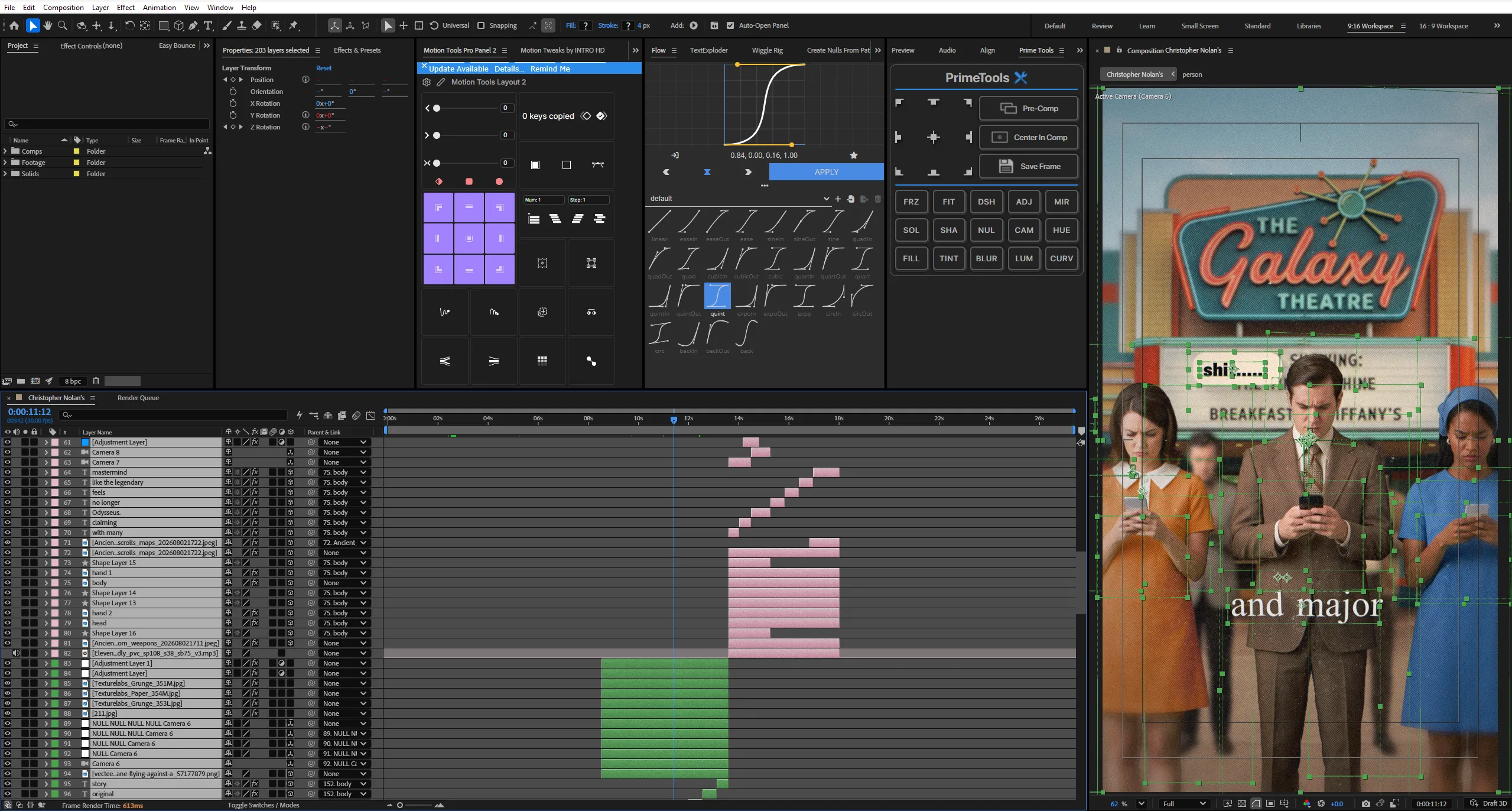Select the Eraser tool

tap(256, 25)
